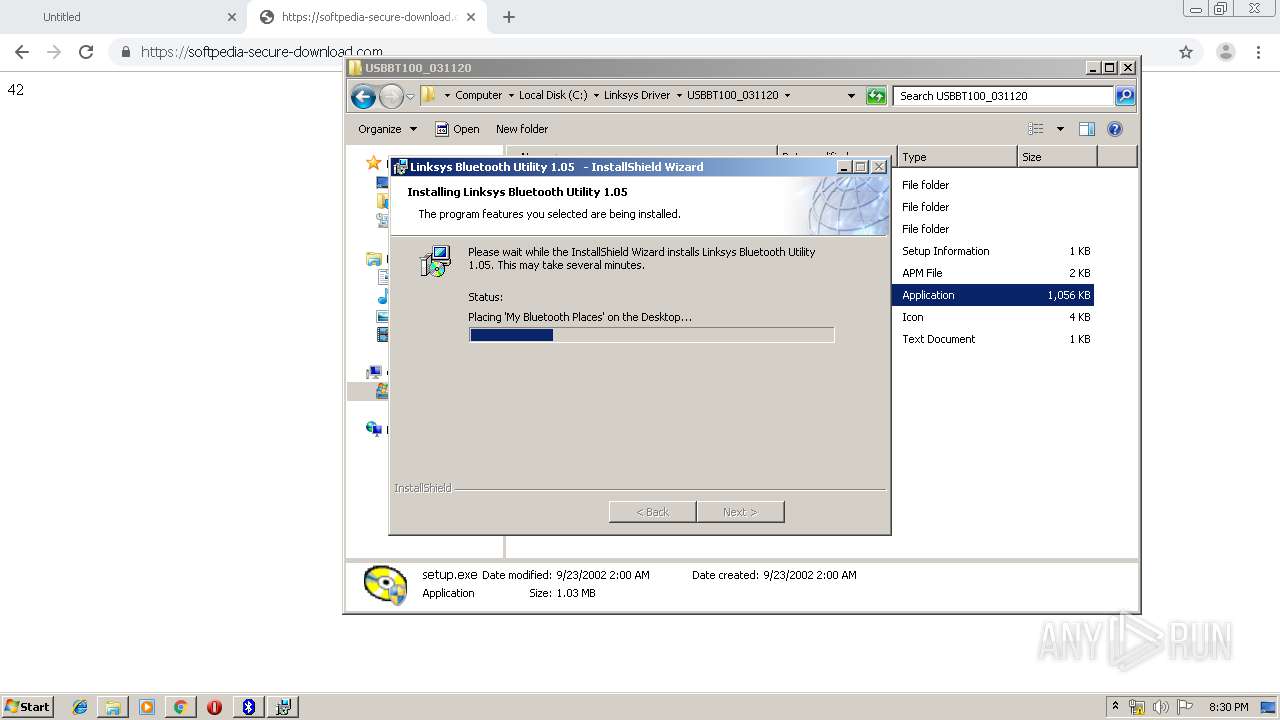Select the first File folder row
Viewport: 1280px width, 720px height.
click(x=993, y=185)
